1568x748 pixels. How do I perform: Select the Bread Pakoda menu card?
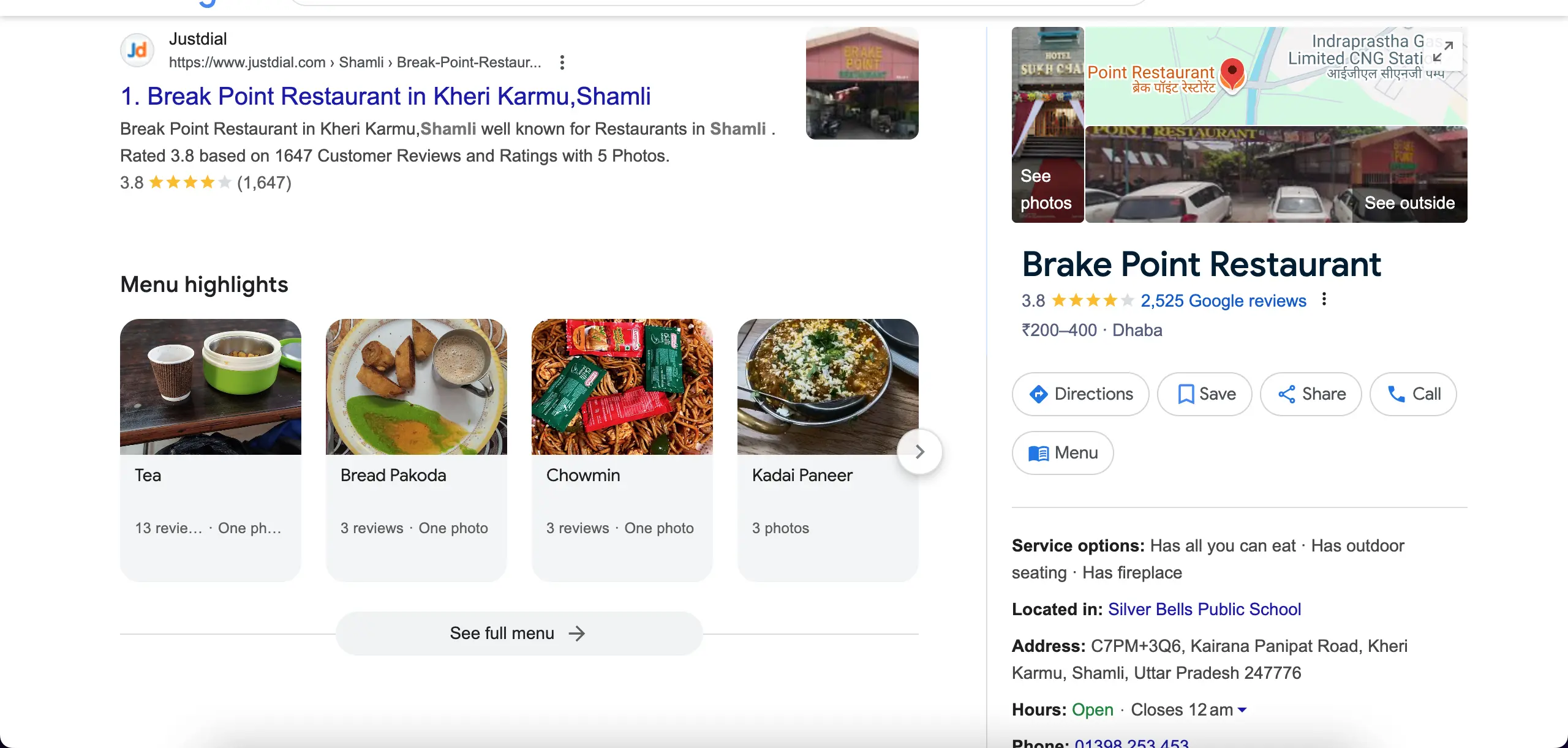point(417,450)
